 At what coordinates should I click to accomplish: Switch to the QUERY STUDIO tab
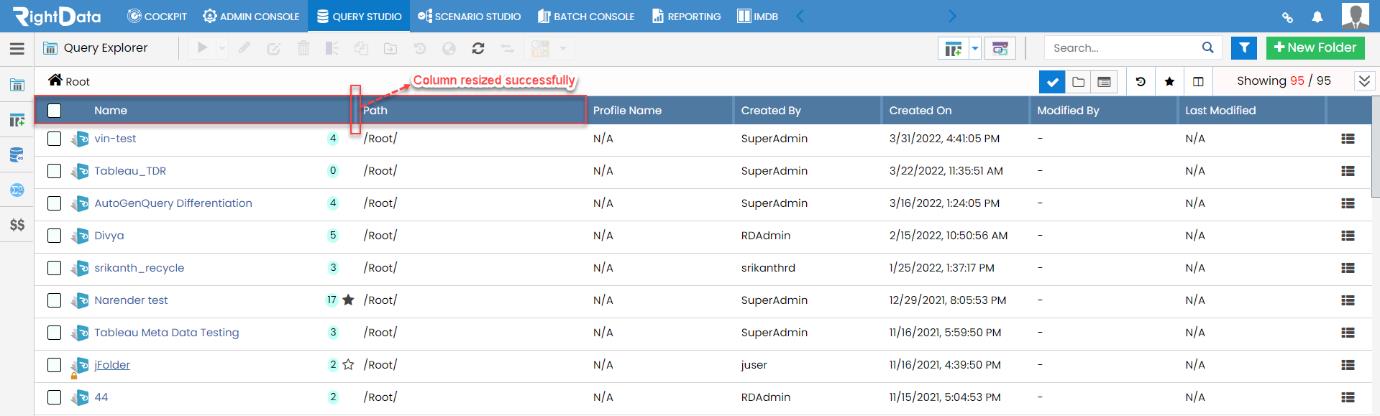(x=358, y=17)
